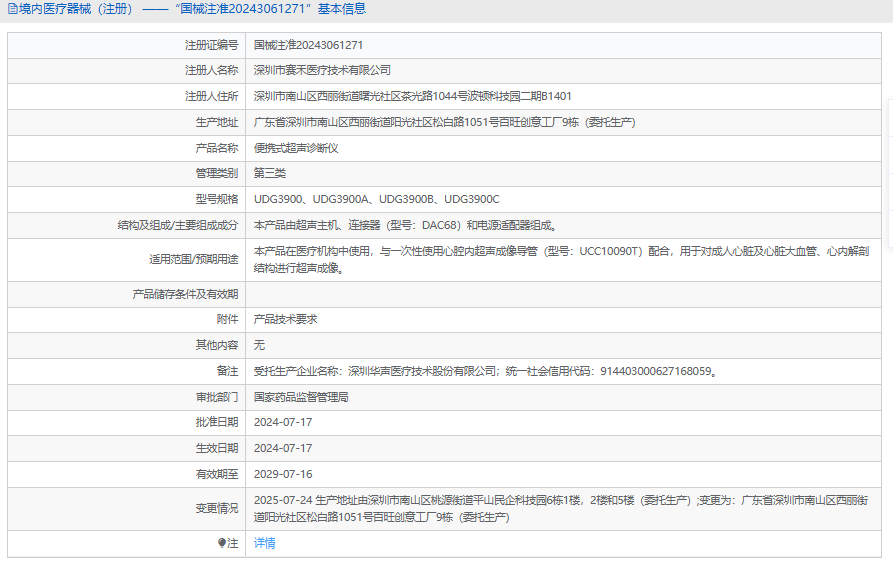Click the attachment value 产品技术要求

click(x=285, y=319)
